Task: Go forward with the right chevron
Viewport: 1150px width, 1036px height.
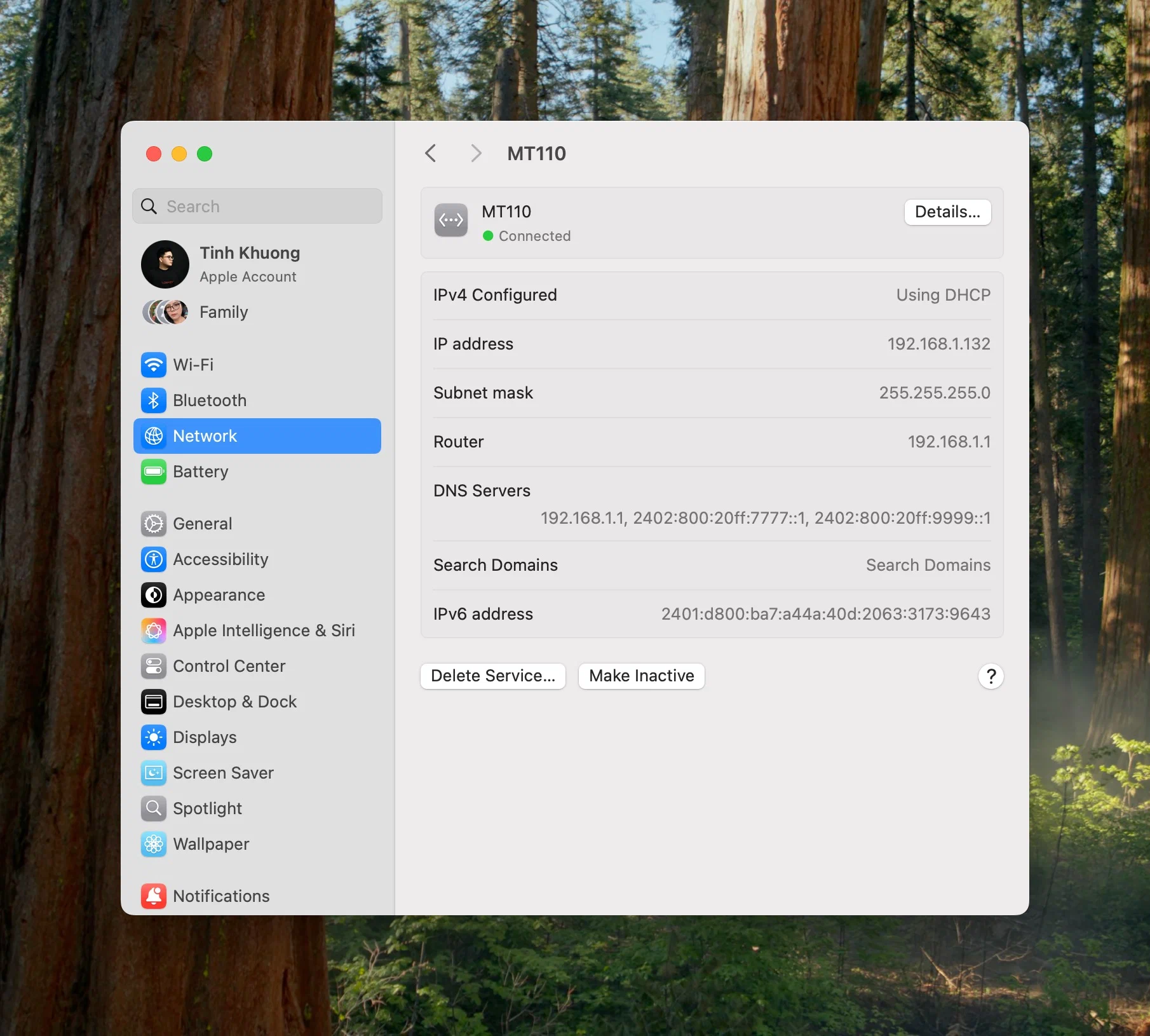Action: (475, 153)
